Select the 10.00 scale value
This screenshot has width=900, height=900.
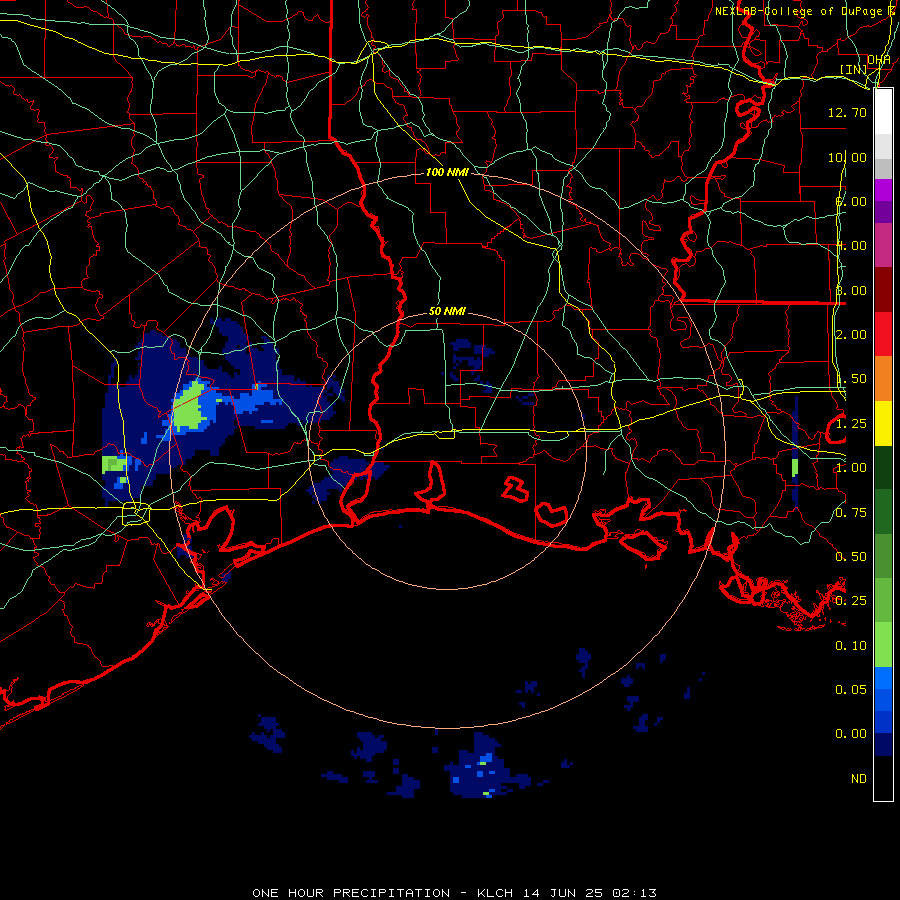pos(847,157)
